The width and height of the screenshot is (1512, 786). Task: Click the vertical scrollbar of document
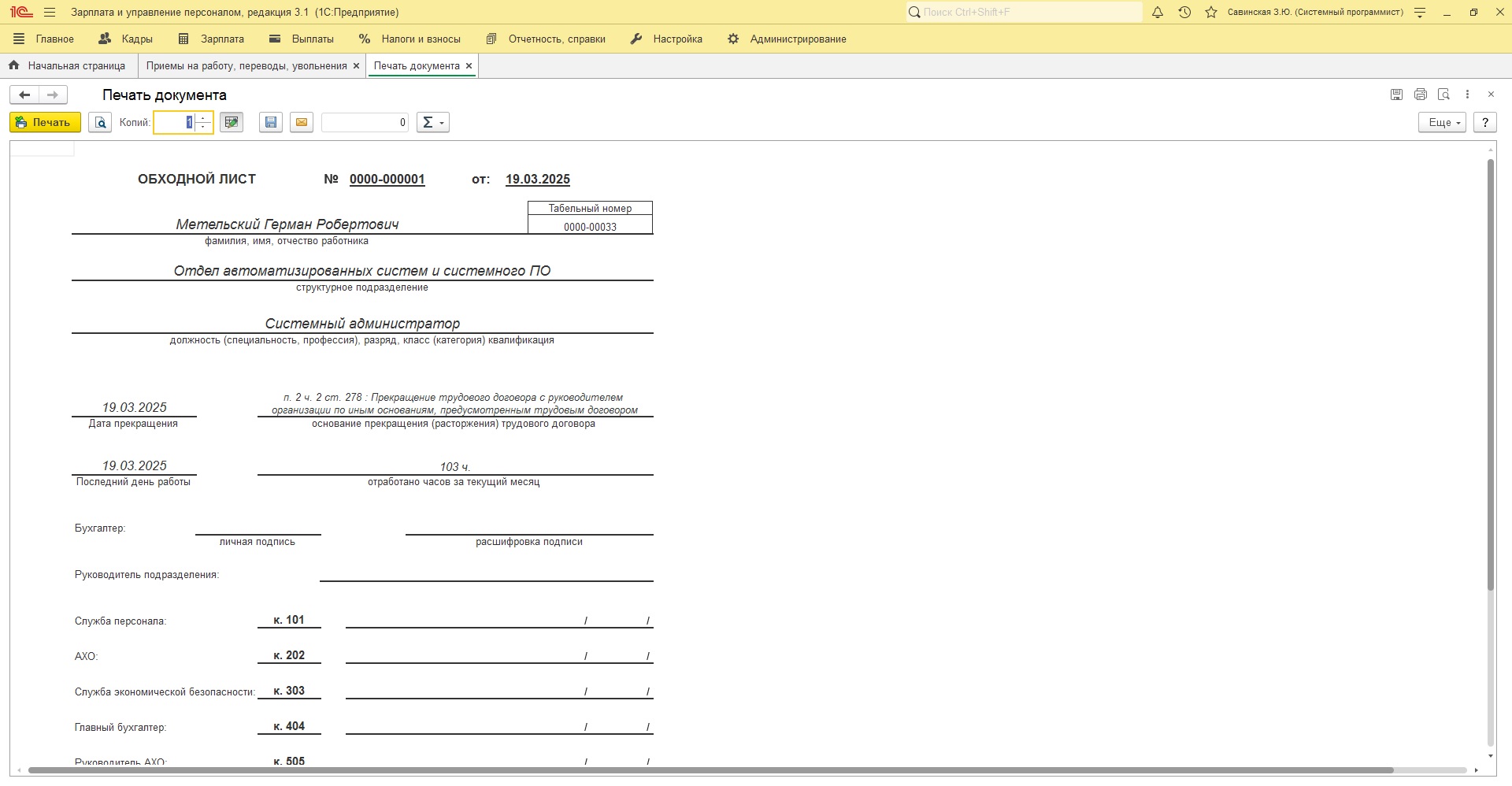[x=1491, y=374]
